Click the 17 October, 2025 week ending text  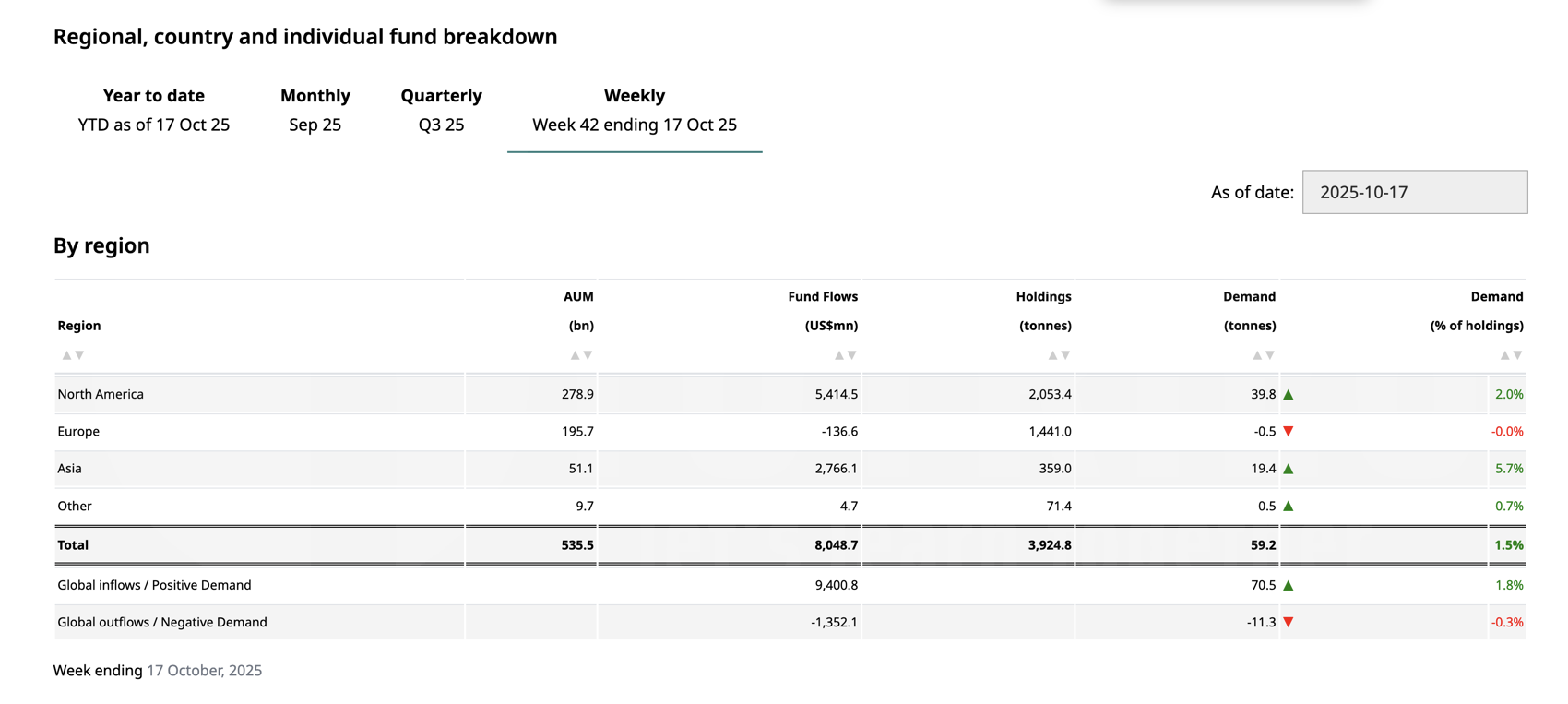[x=204, y=671]
